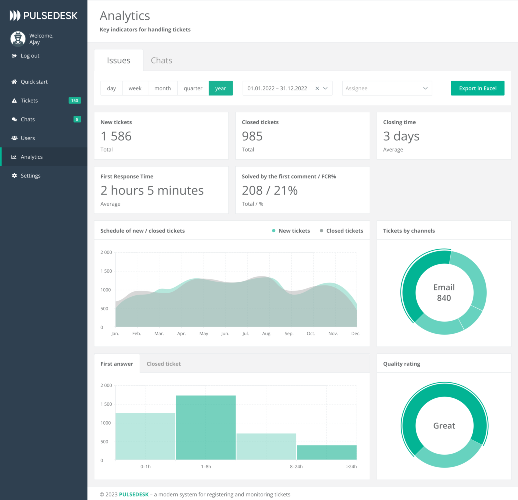This screenshot has width=518, height=500.
Task: Toggle the New tickets legend marker
Action: click(274, 231)
